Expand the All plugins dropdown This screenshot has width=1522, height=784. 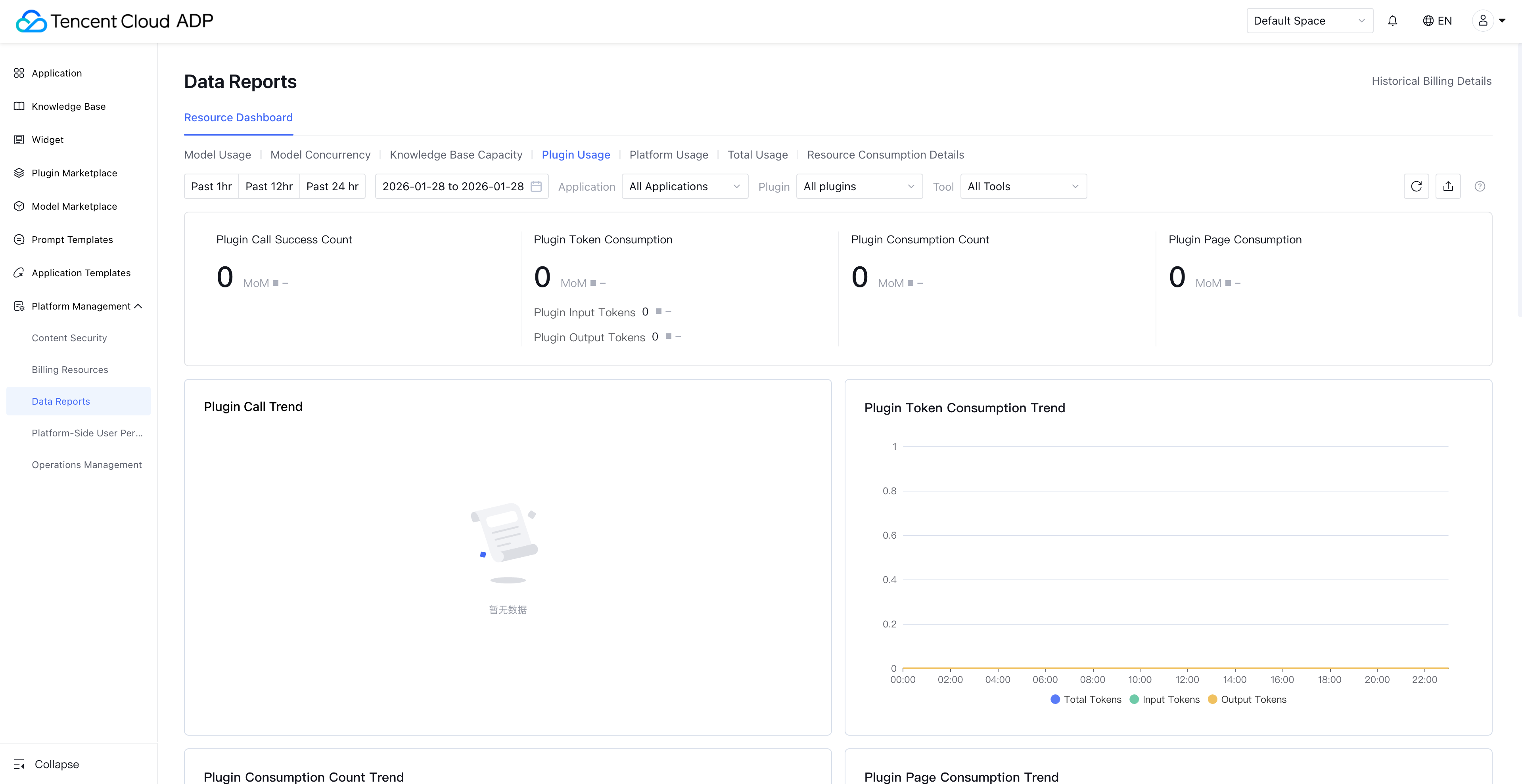click(859, 187)
